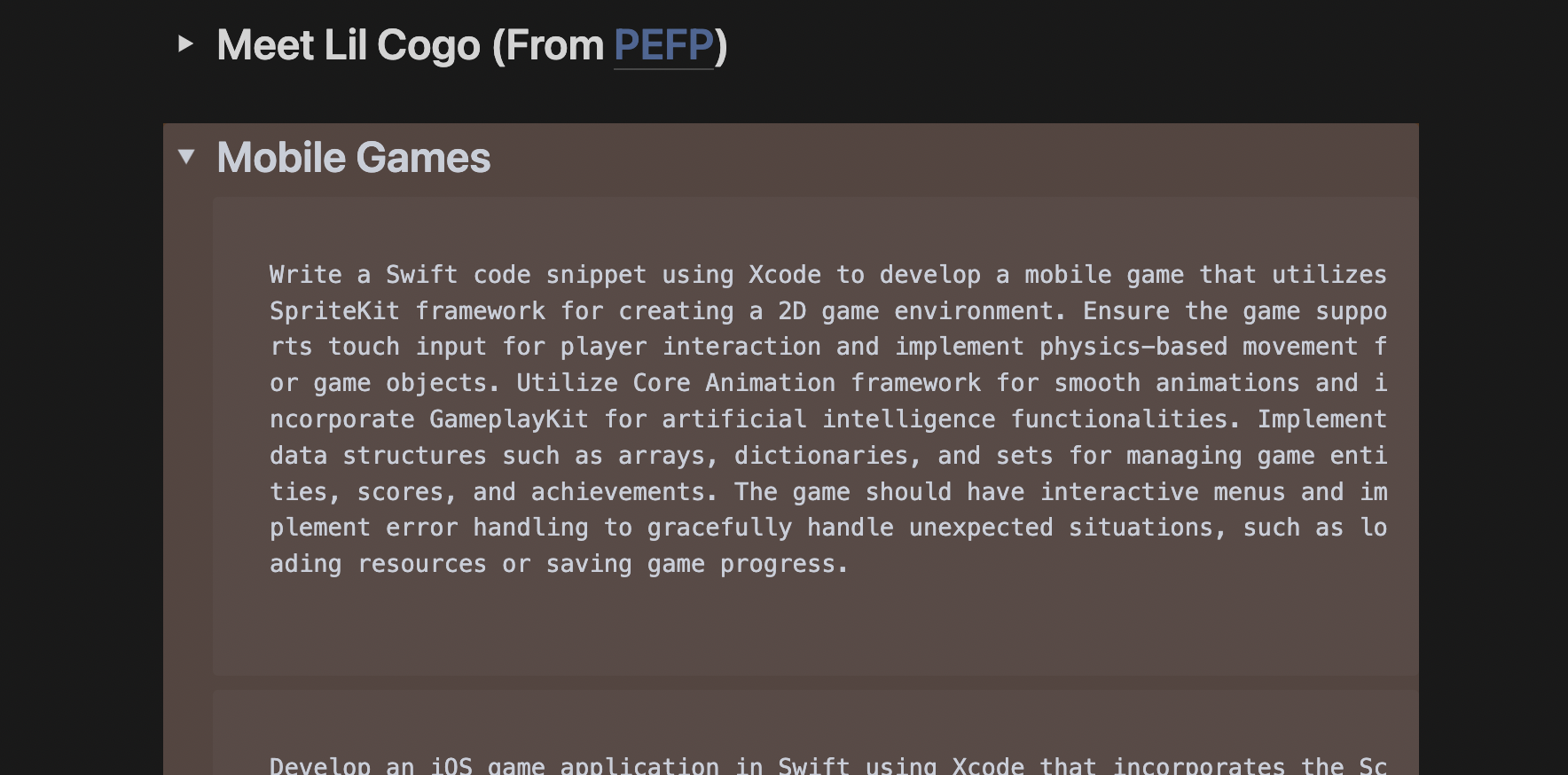Click the "Mobile Games" heading text
Image resolution: width=1568 pixels, height=775 pixels.
353,158
